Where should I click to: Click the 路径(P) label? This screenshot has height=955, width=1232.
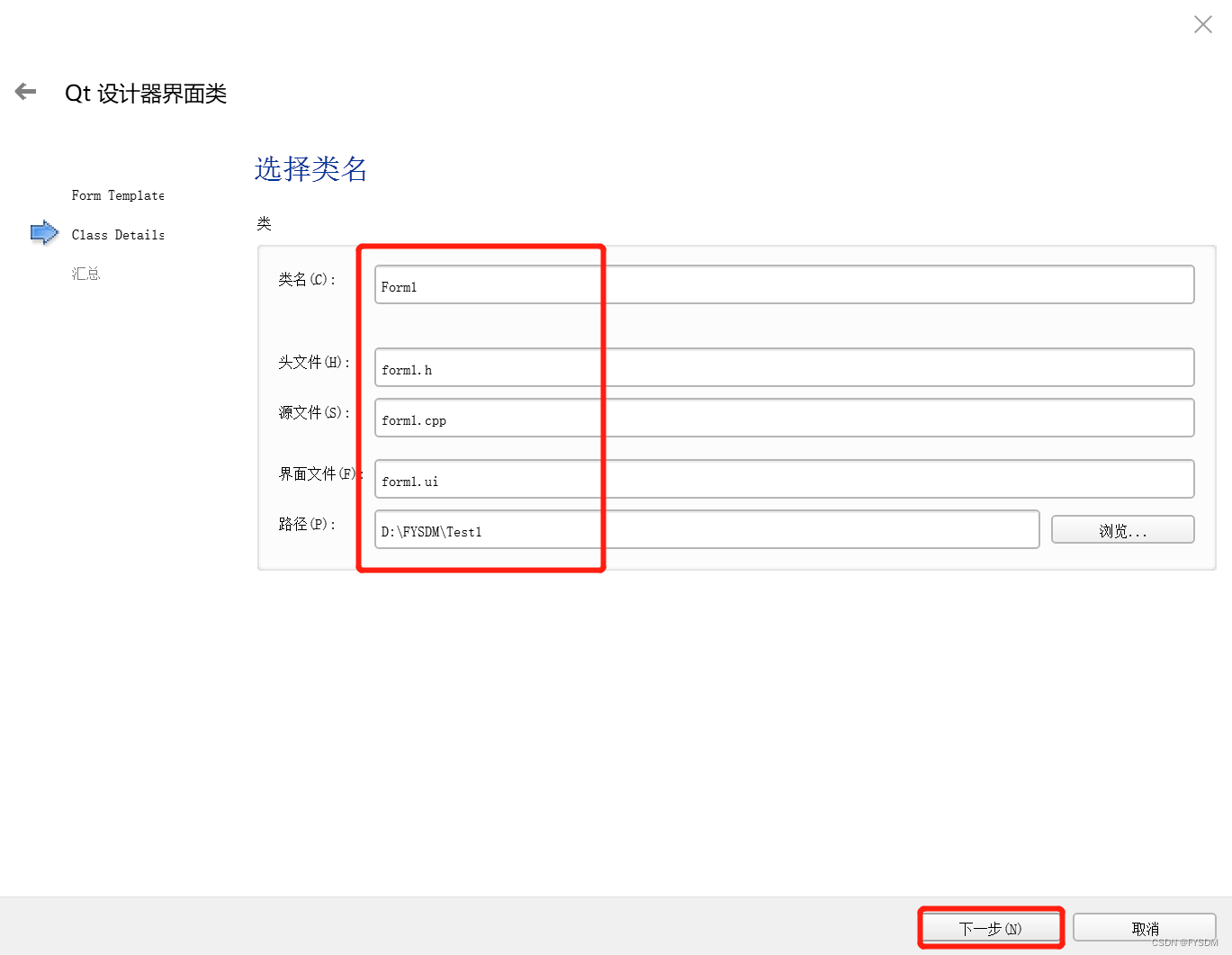point(307,525)
